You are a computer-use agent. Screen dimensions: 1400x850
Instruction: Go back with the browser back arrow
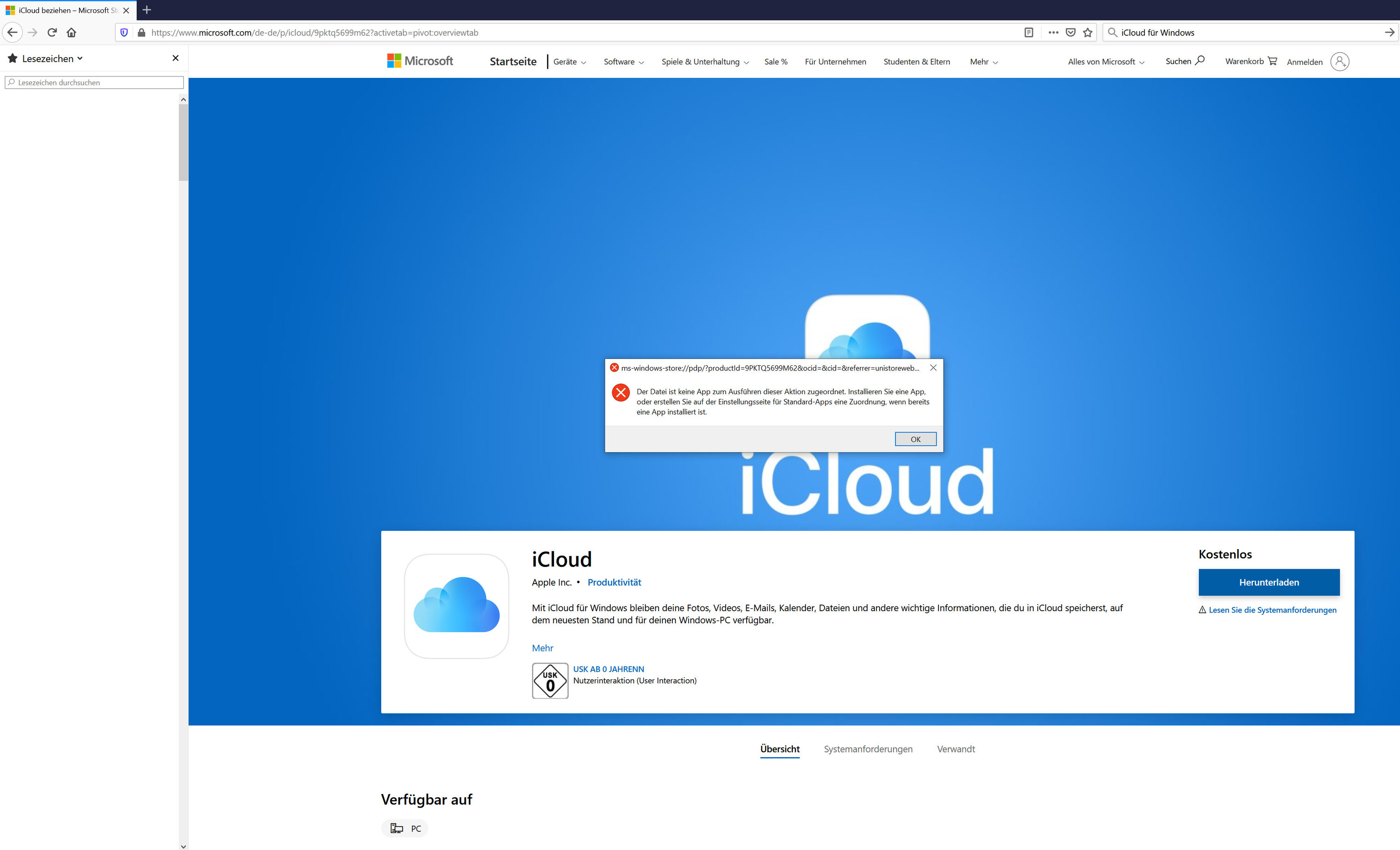[x=13, y=32]
